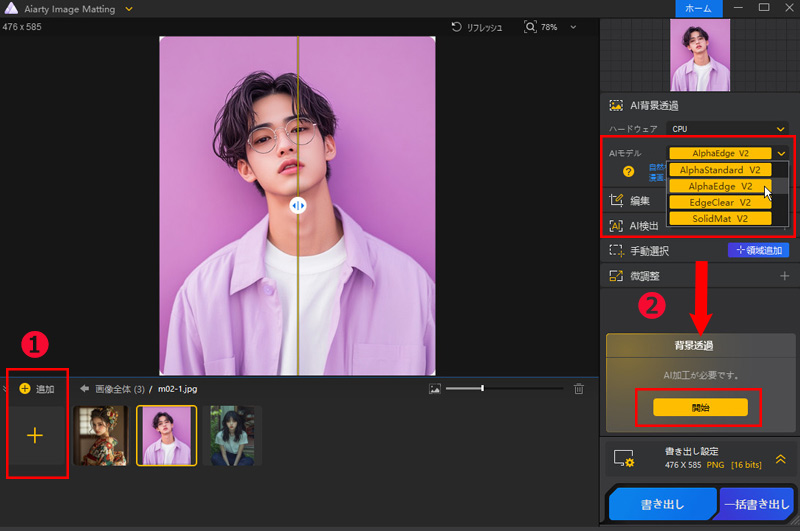Click the 書き出し export button
This screenshot has height=531, width=800.
(x=662, y=504)
